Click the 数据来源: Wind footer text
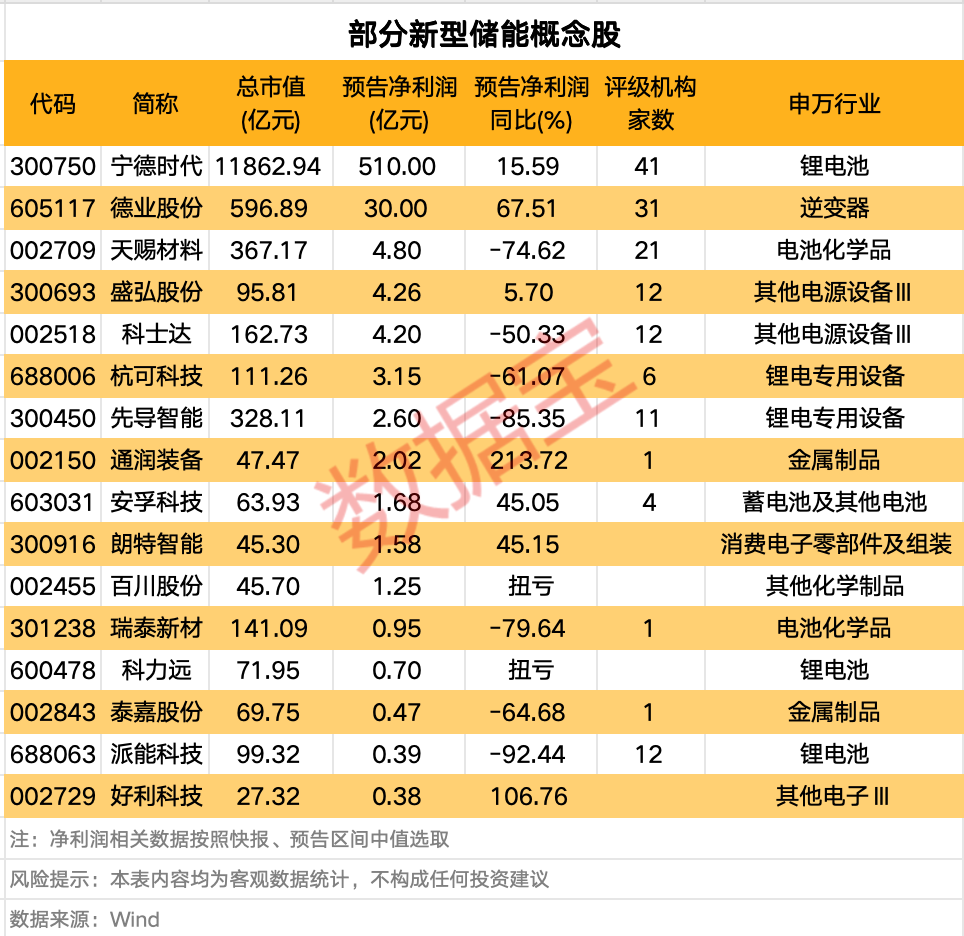This screenshot has height=936, width=964. point(85,919)
